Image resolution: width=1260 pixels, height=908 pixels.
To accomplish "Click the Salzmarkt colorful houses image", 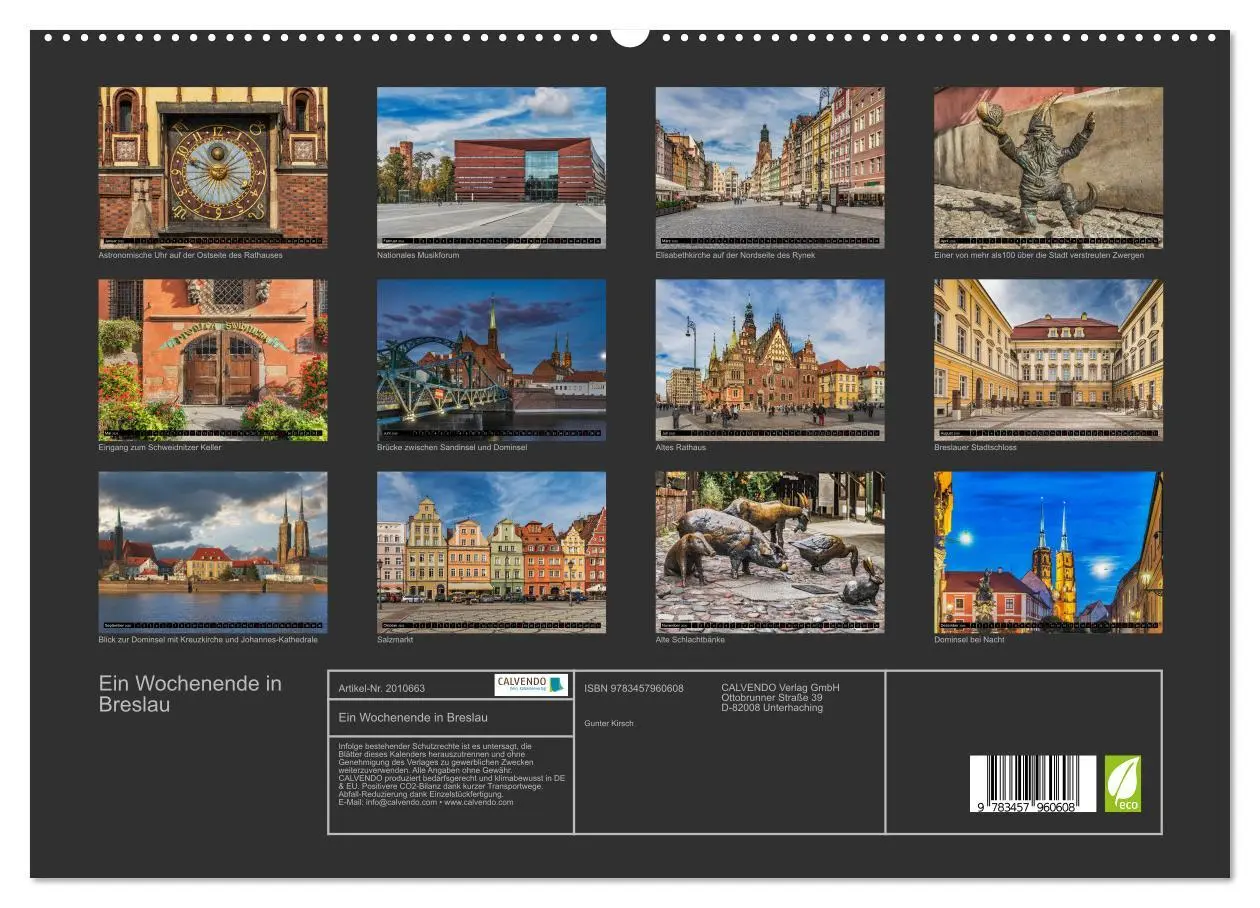I will 491,550.
